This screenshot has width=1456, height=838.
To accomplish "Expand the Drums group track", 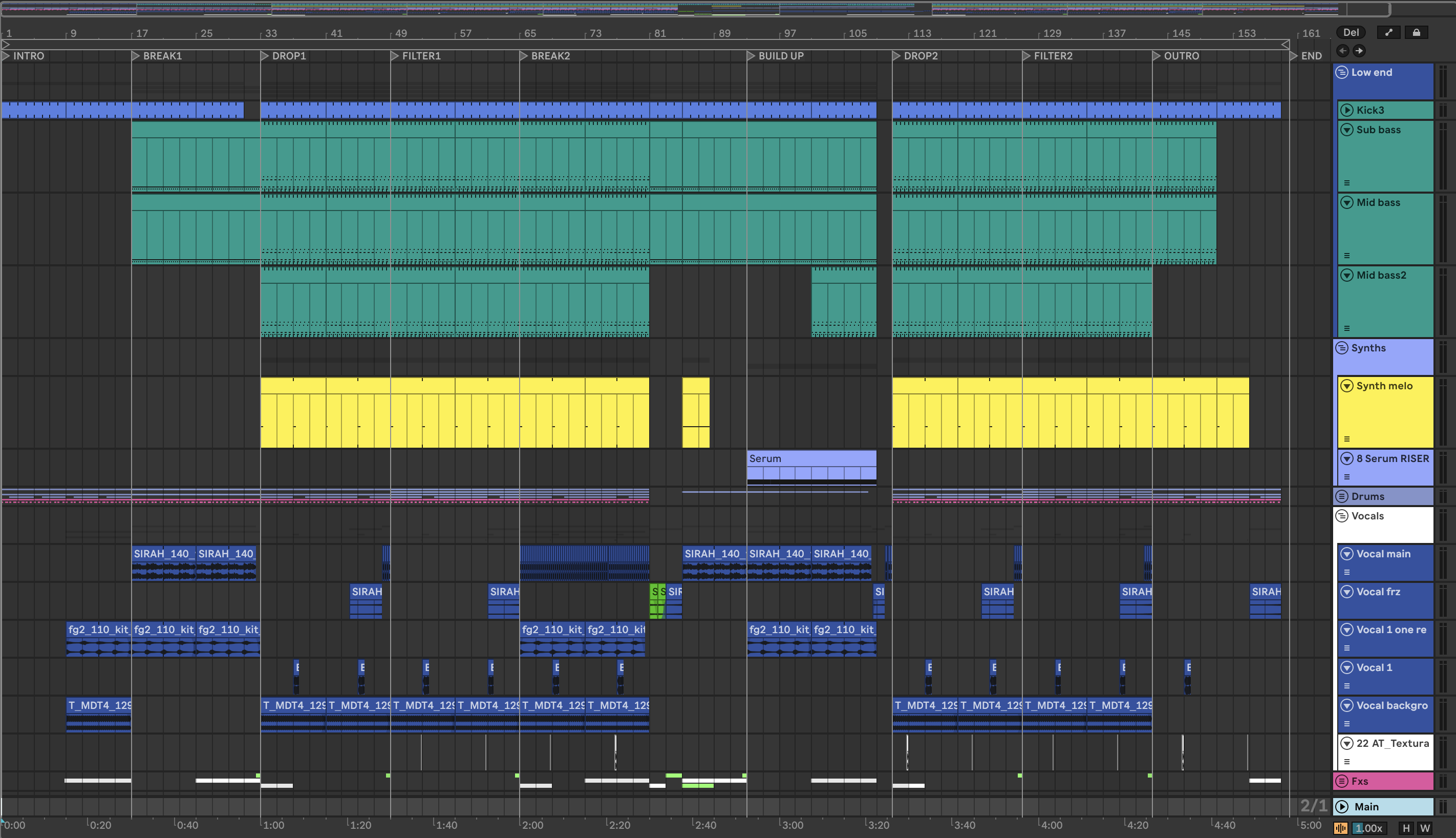I will [1341, 496].
